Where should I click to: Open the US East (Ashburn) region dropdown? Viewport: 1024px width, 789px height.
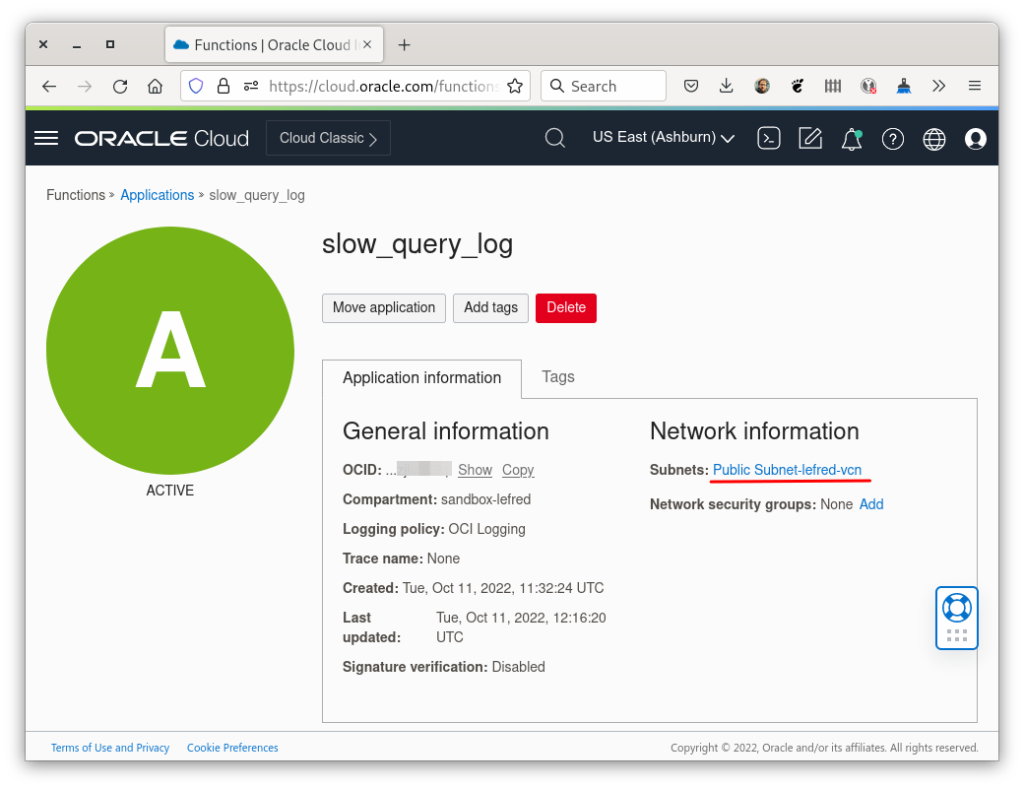(662, 137)
